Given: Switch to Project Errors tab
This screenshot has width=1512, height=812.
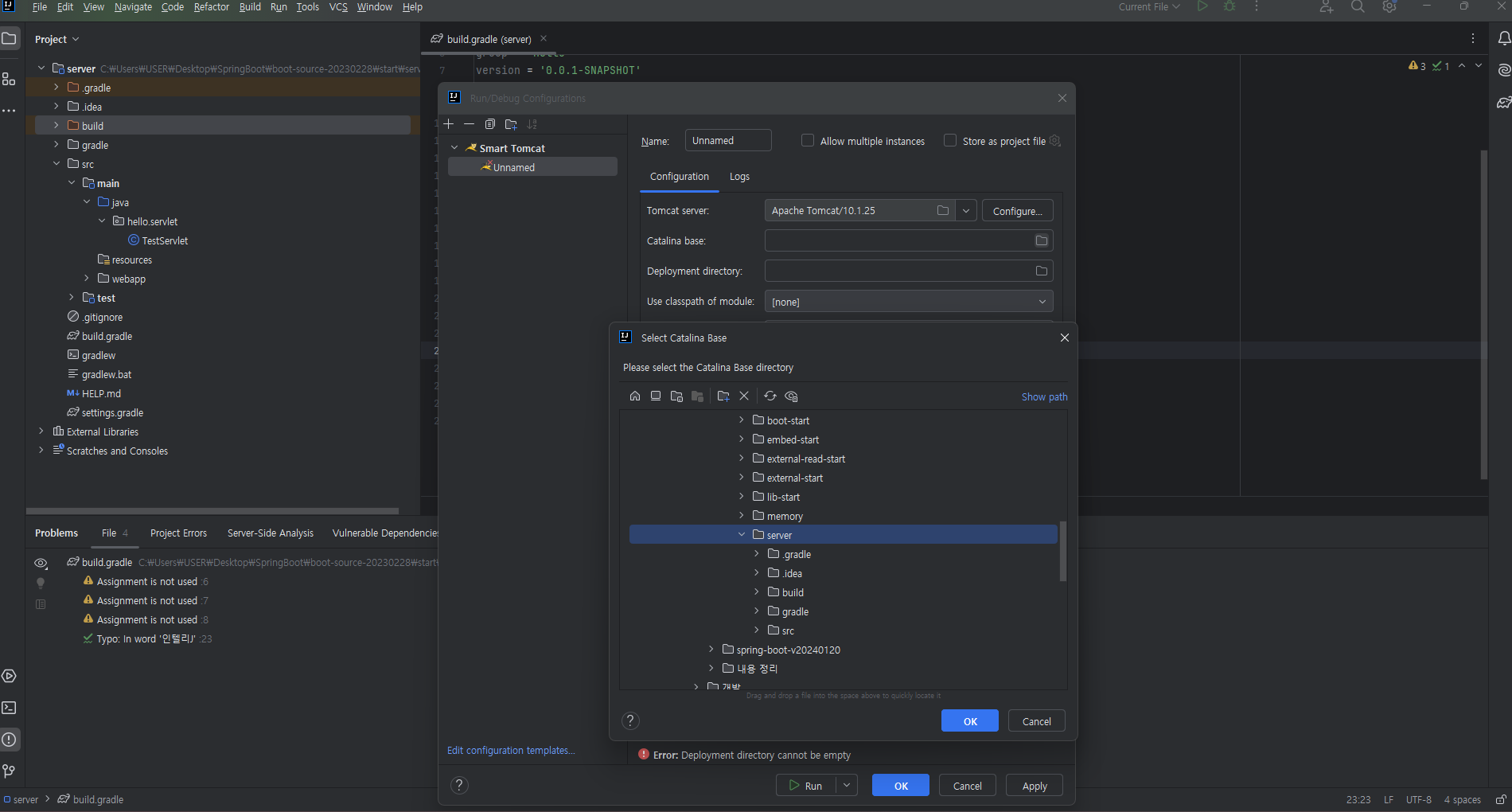Looking at the screenshot, I should (x=178, y=533).
